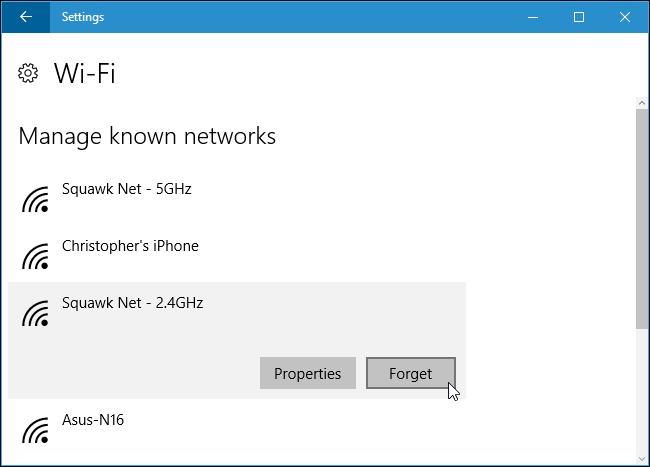Click the back arrow in Settings
The height and width of the screenshot is (467, 650).
[25, 17]
